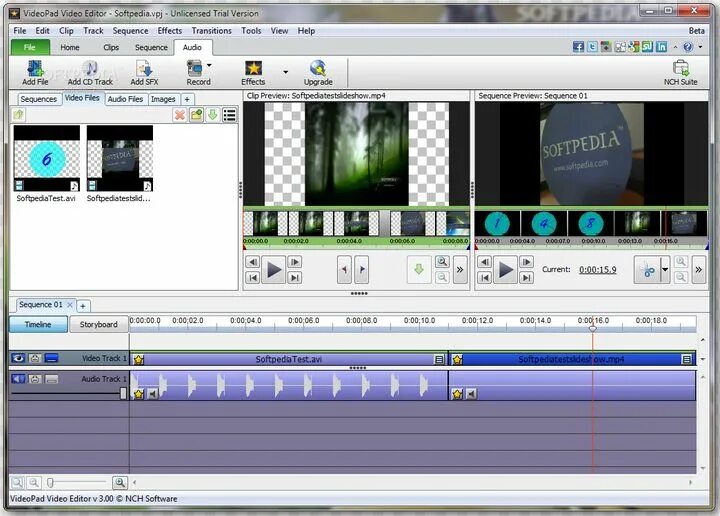Set clip out point with blue flag
720x516 pixels.
pyautogui.click(x=361, y=269)
